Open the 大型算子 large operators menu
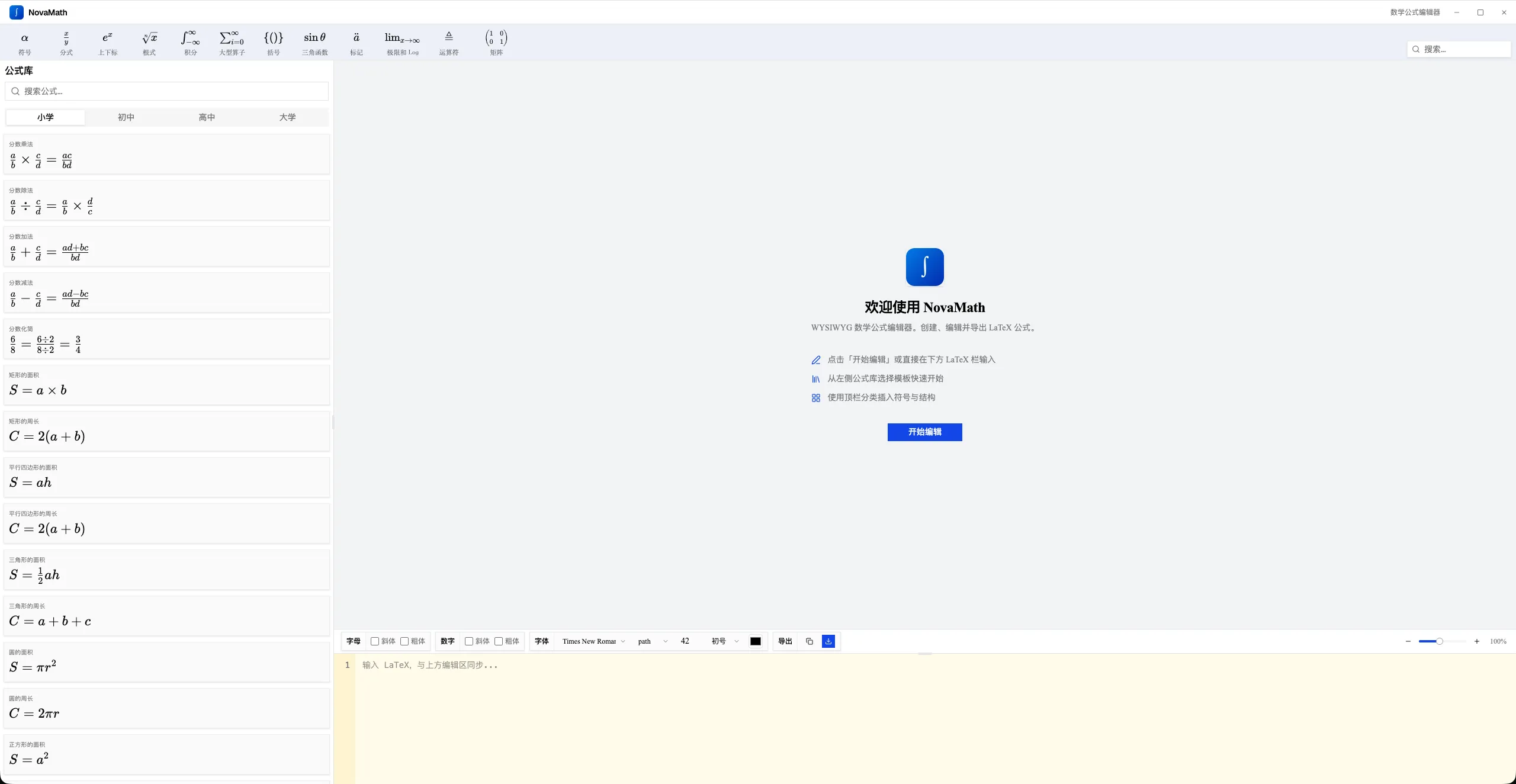 pos(232,43)
